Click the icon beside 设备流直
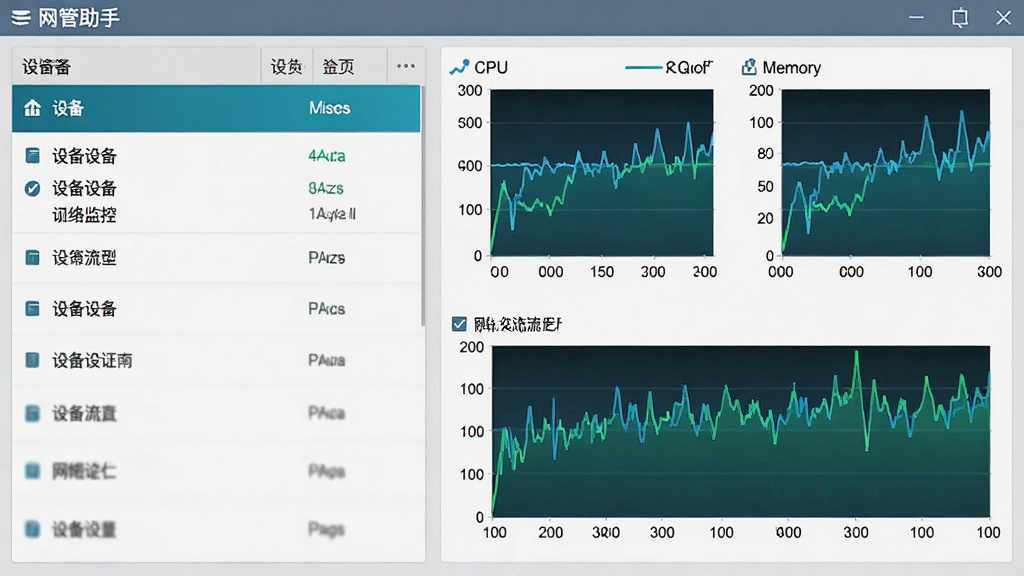Image resolution: width=1024 pixels, height=576 pixels. (x=32, y=413)
